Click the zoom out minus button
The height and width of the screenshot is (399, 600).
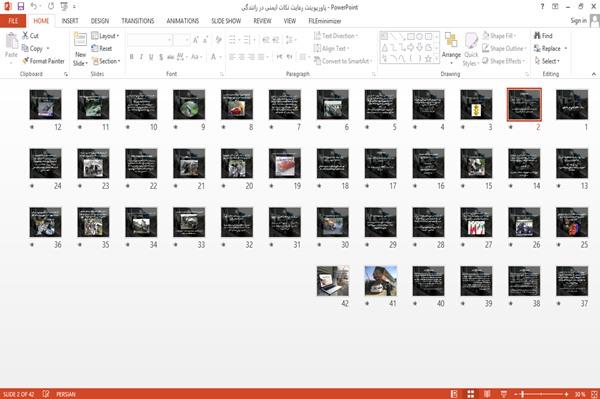click(x=515, y=394)
